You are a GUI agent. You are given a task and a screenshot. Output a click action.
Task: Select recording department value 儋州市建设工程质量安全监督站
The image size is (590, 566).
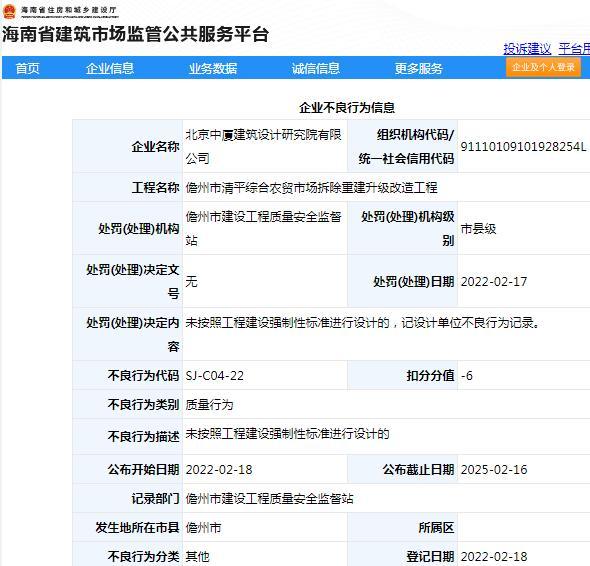pyautogui.click(x=269, y=499)
